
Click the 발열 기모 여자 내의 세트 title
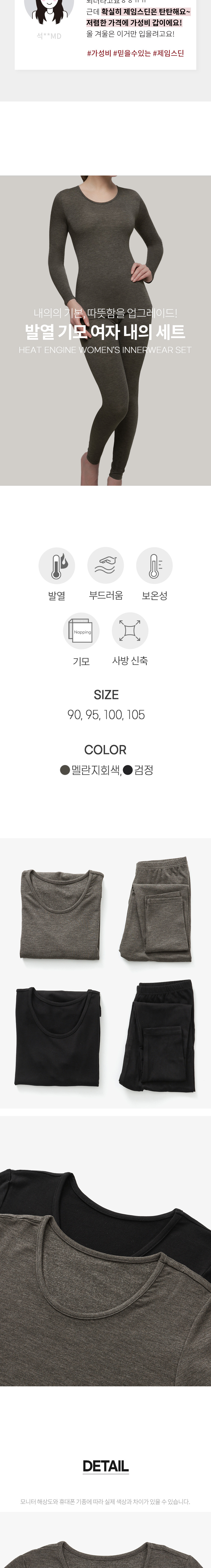click(105, 332)
